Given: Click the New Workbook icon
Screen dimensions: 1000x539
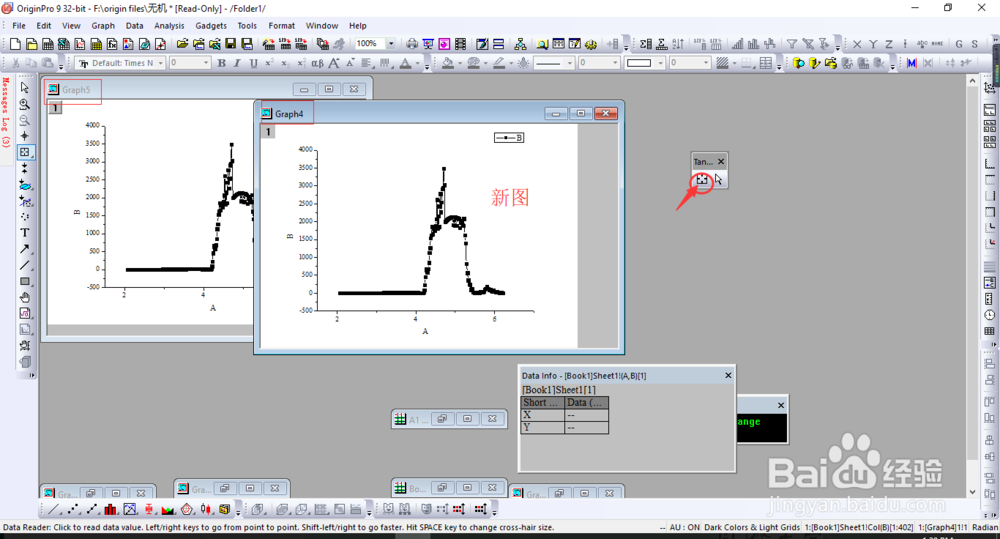Looking at the screenshot, I should pos(47,43).
